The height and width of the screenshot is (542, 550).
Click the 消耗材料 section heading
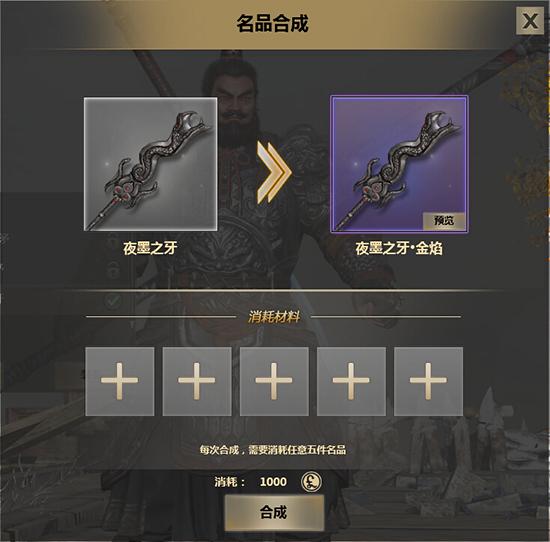coord(274,317)
